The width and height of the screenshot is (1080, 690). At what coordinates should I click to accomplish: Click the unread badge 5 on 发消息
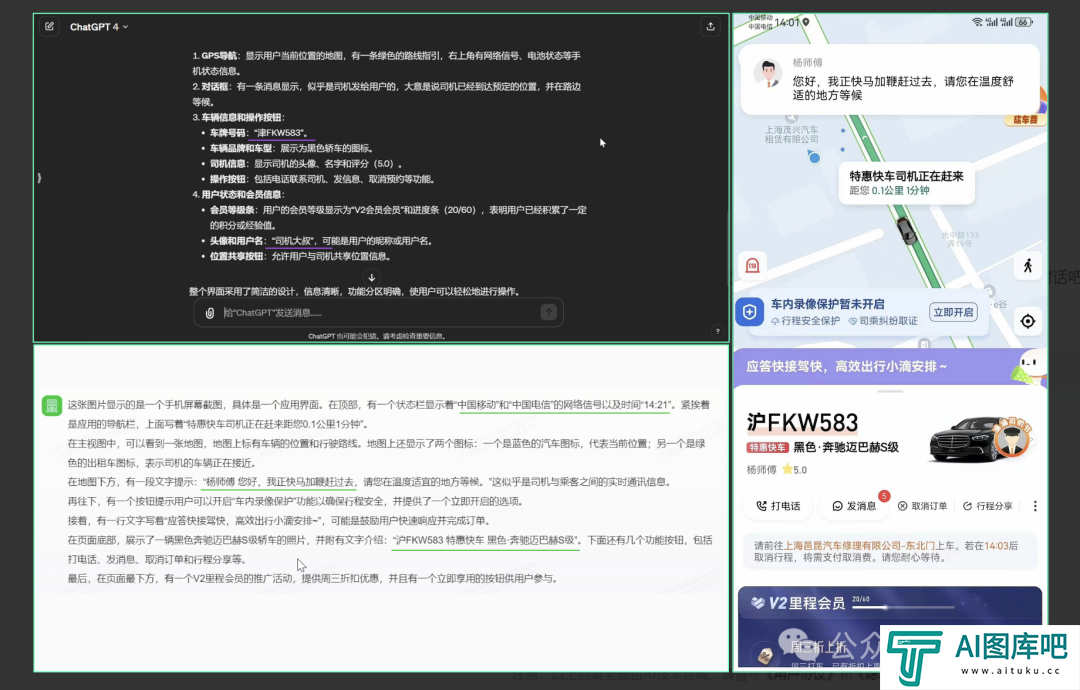tap(884, 496)
